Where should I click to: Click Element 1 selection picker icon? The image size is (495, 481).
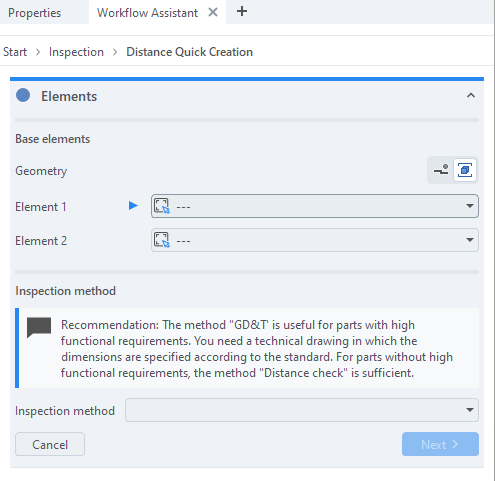point(162,206)
